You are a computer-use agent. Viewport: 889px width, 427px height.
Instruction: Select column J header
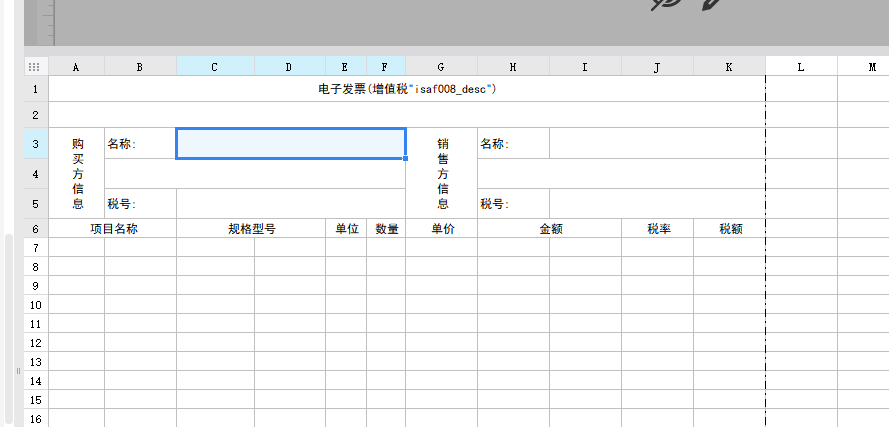coord(657,67)
